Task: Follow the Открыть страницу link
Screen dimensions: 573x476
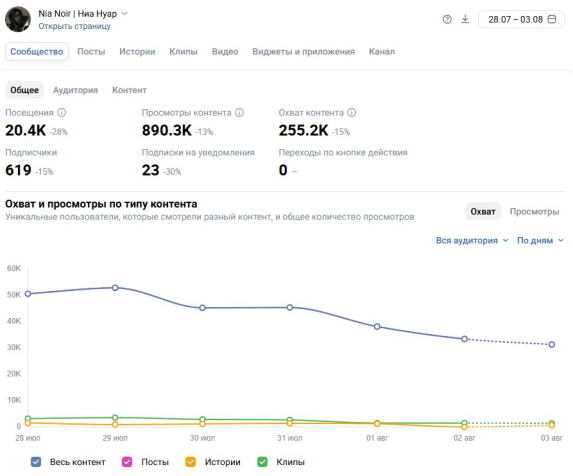Action: pyautogui.click(x=75, y=26)
